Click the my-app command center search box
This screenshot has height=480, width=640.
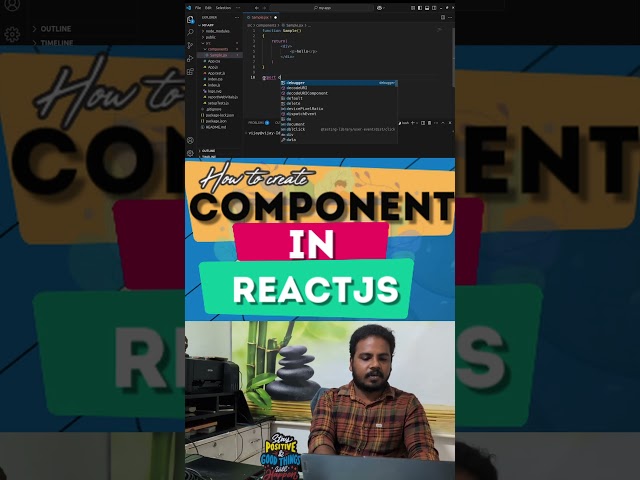tap(322, 8)
